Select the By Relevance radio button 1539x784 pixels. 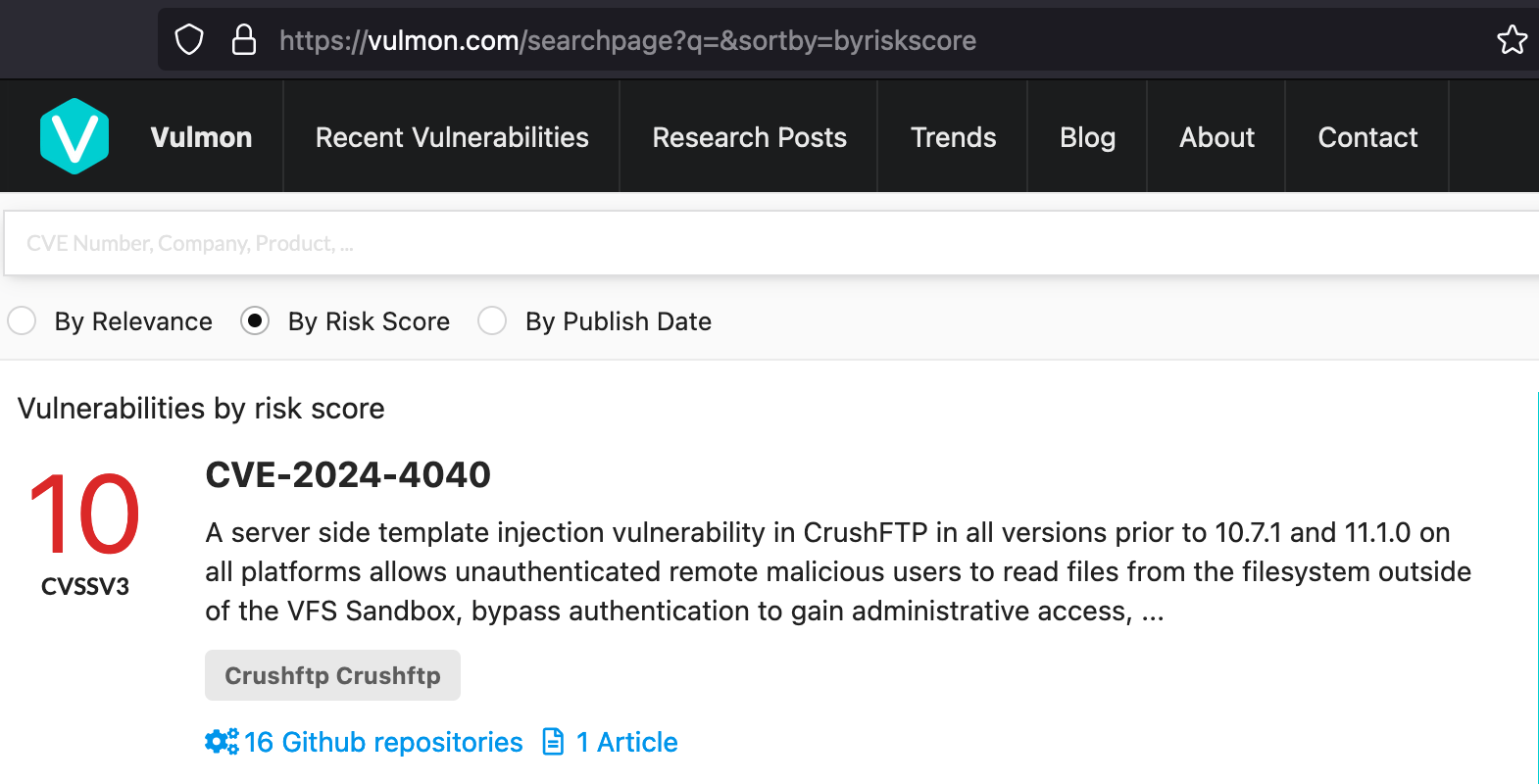pyautogui.click(x=22, y=320)
